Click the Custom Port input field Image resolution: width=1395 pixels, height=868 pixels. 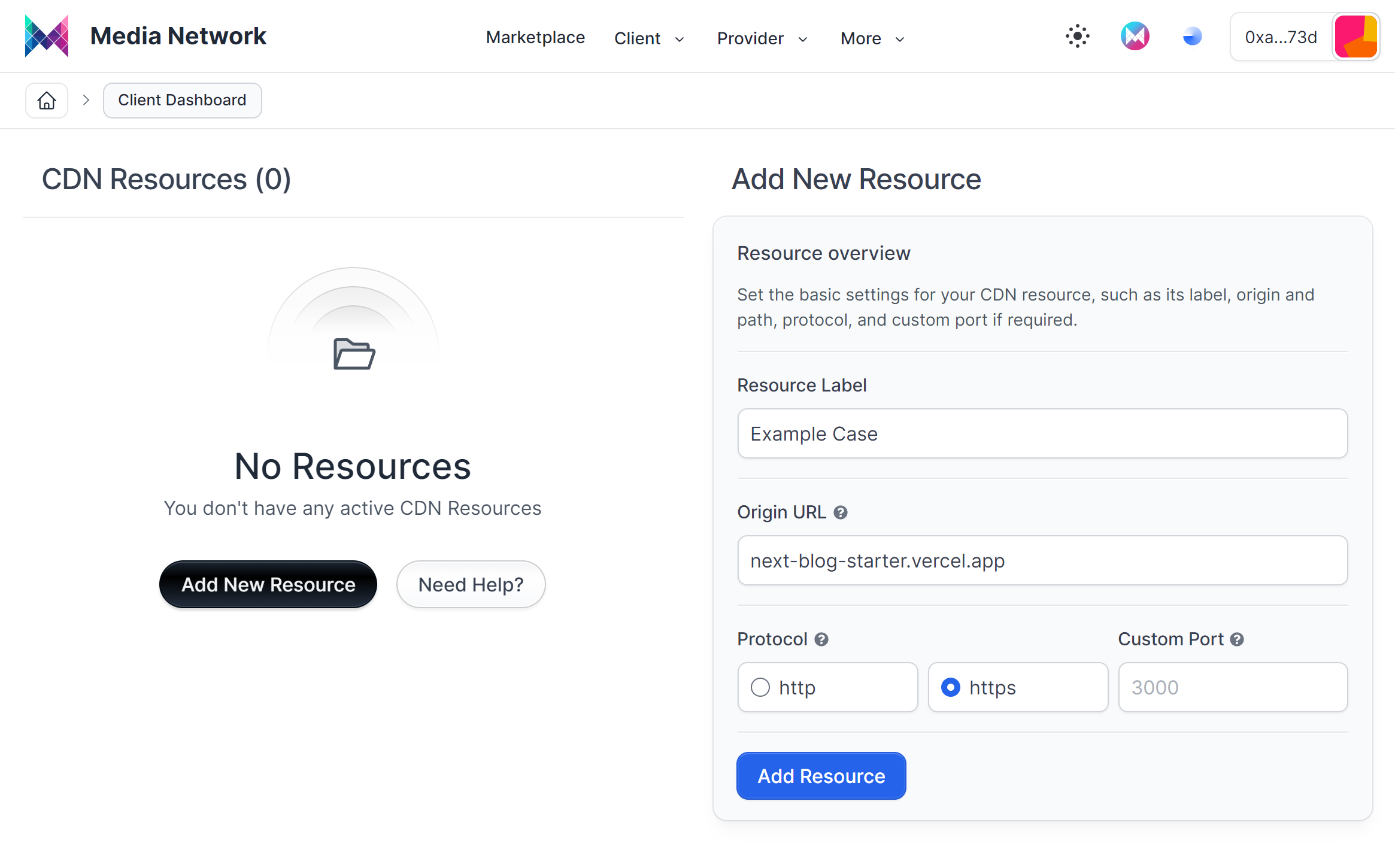pos(1232,686)
